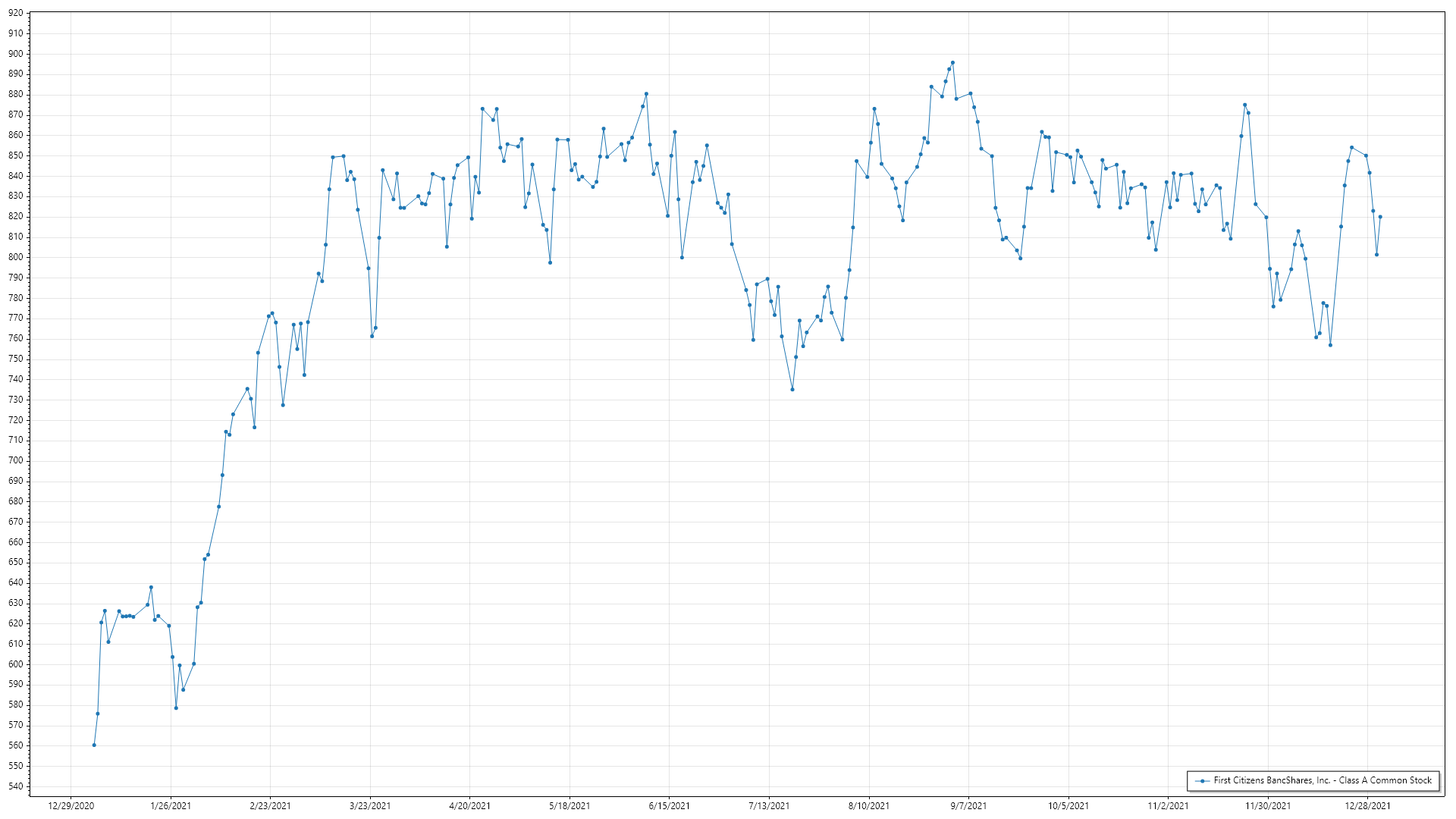
Task: Click the legend's blue line marker icon
Action: pos(1202,780)
